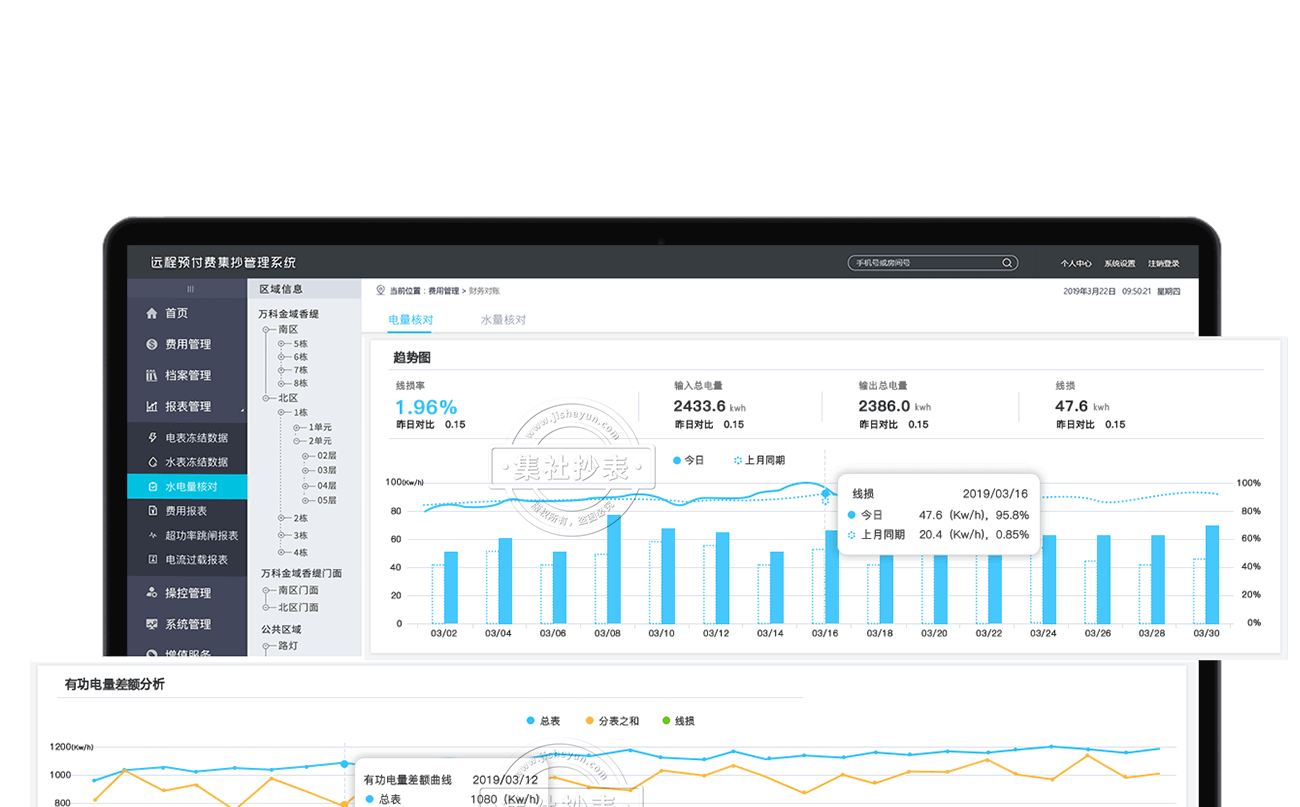
Task: Click the water drop icon for 水表冻结数据
Action: (153, 462)
